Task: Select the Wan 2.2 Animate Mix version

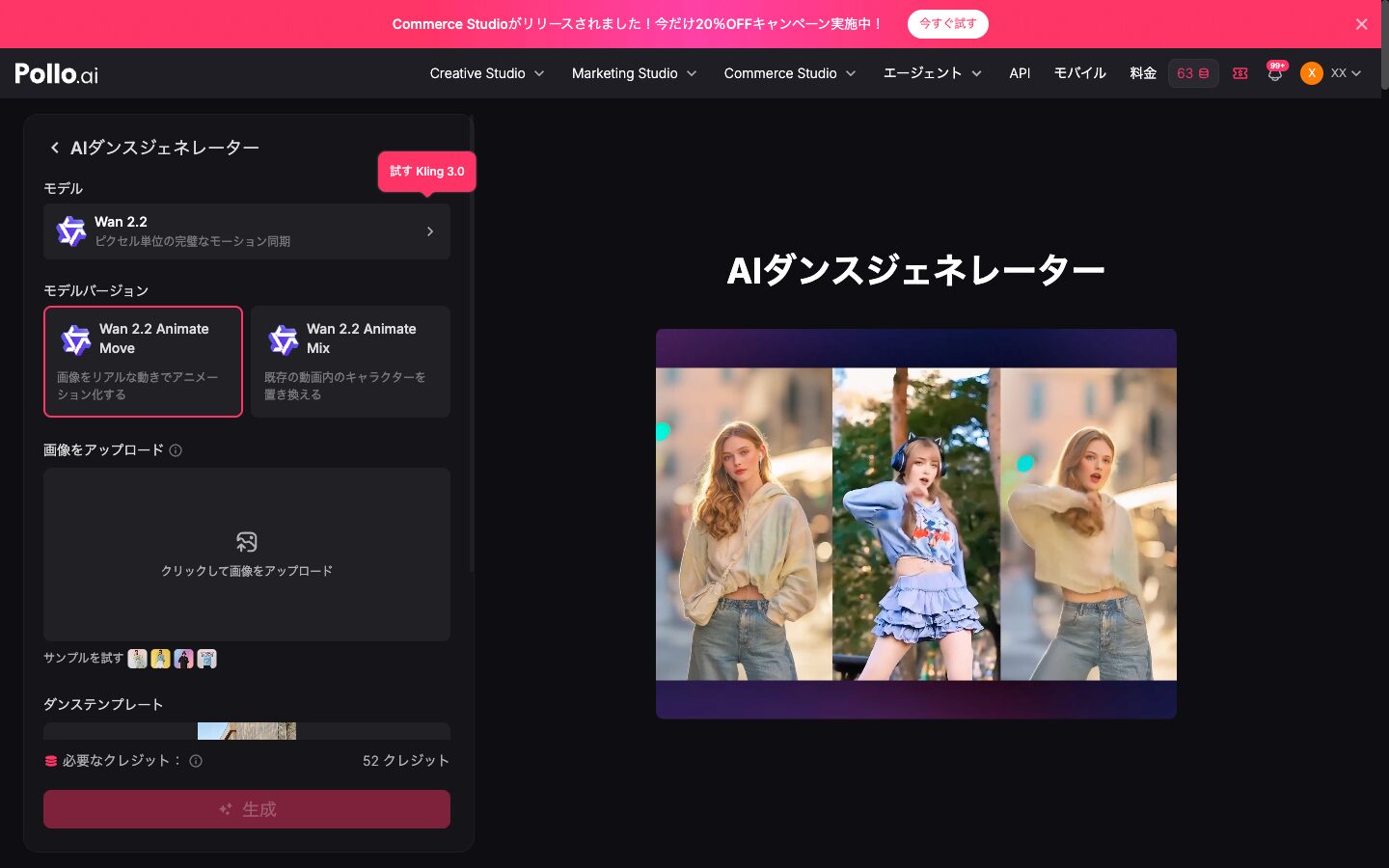Action: (x=350, y=362)
